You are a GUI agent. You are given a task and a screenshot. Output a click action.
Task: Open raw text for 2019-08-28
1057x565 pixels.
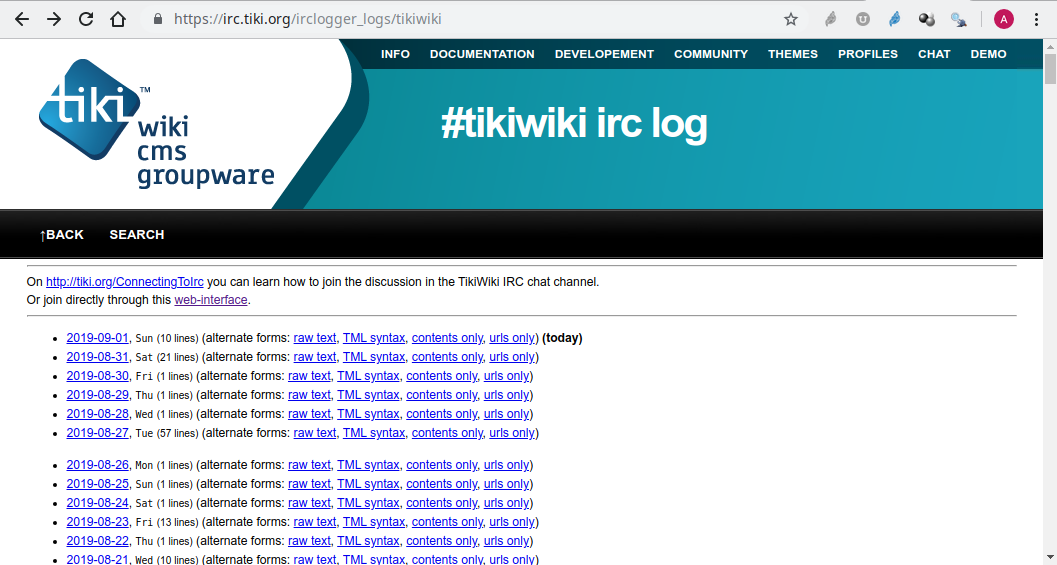click(x=309, y=413)
